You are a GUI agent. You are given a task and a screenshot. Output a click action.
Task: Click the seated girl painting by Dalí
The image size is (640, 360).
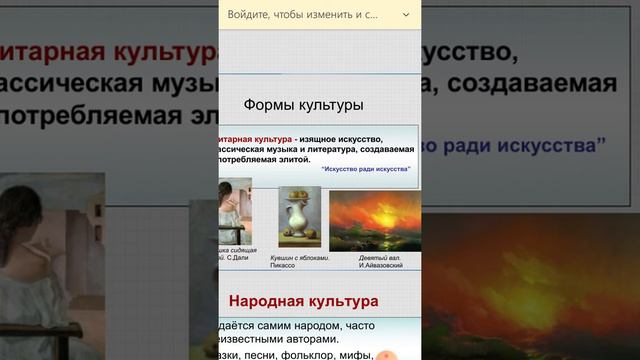235,211
